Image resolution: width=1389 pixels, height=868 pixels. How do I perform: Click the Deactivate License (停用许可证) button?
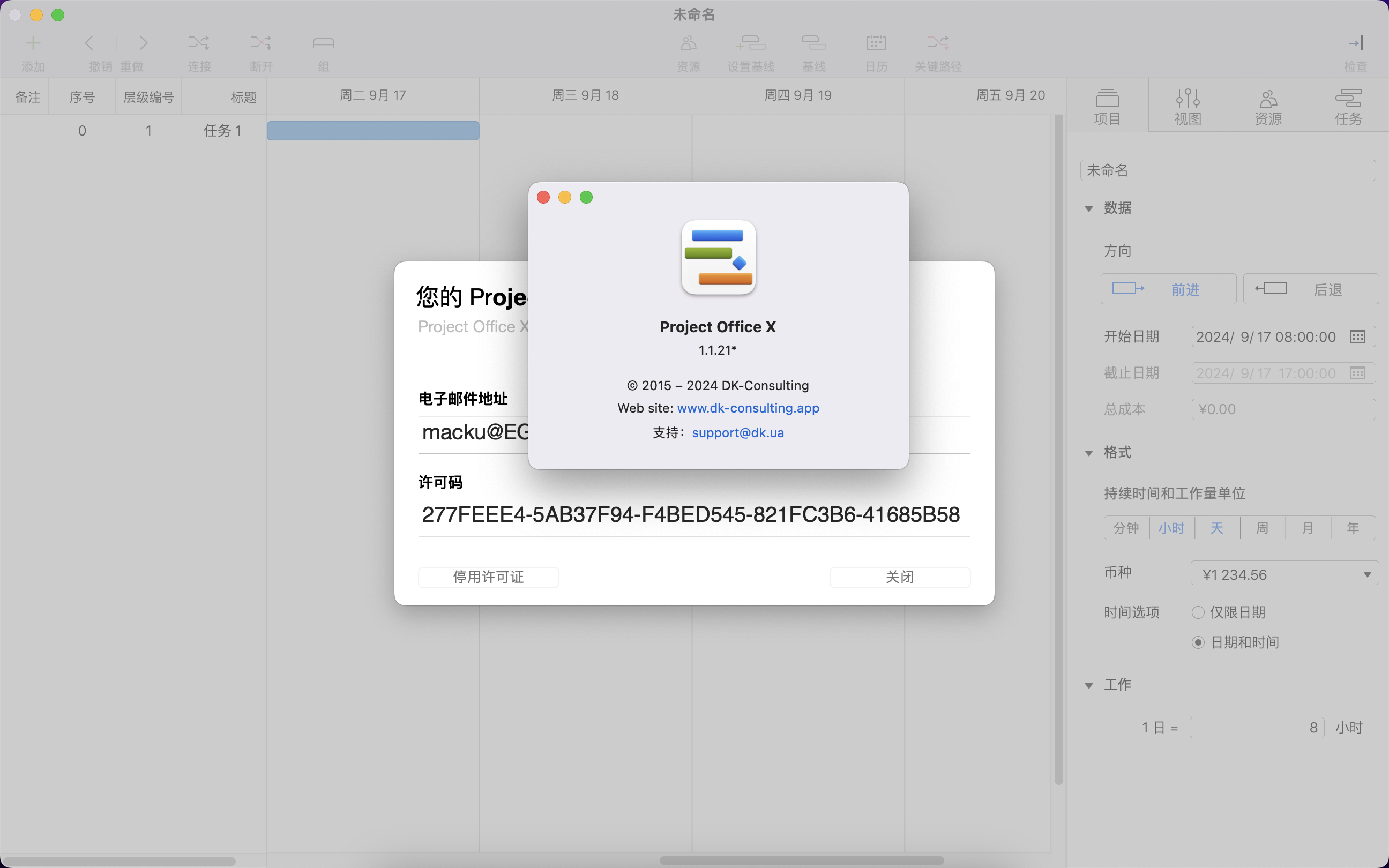[x=488, y=577]
